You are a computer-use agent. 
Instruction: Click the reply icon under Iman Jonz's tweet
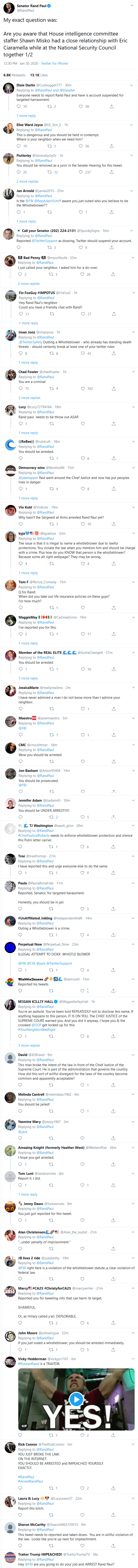19,353
